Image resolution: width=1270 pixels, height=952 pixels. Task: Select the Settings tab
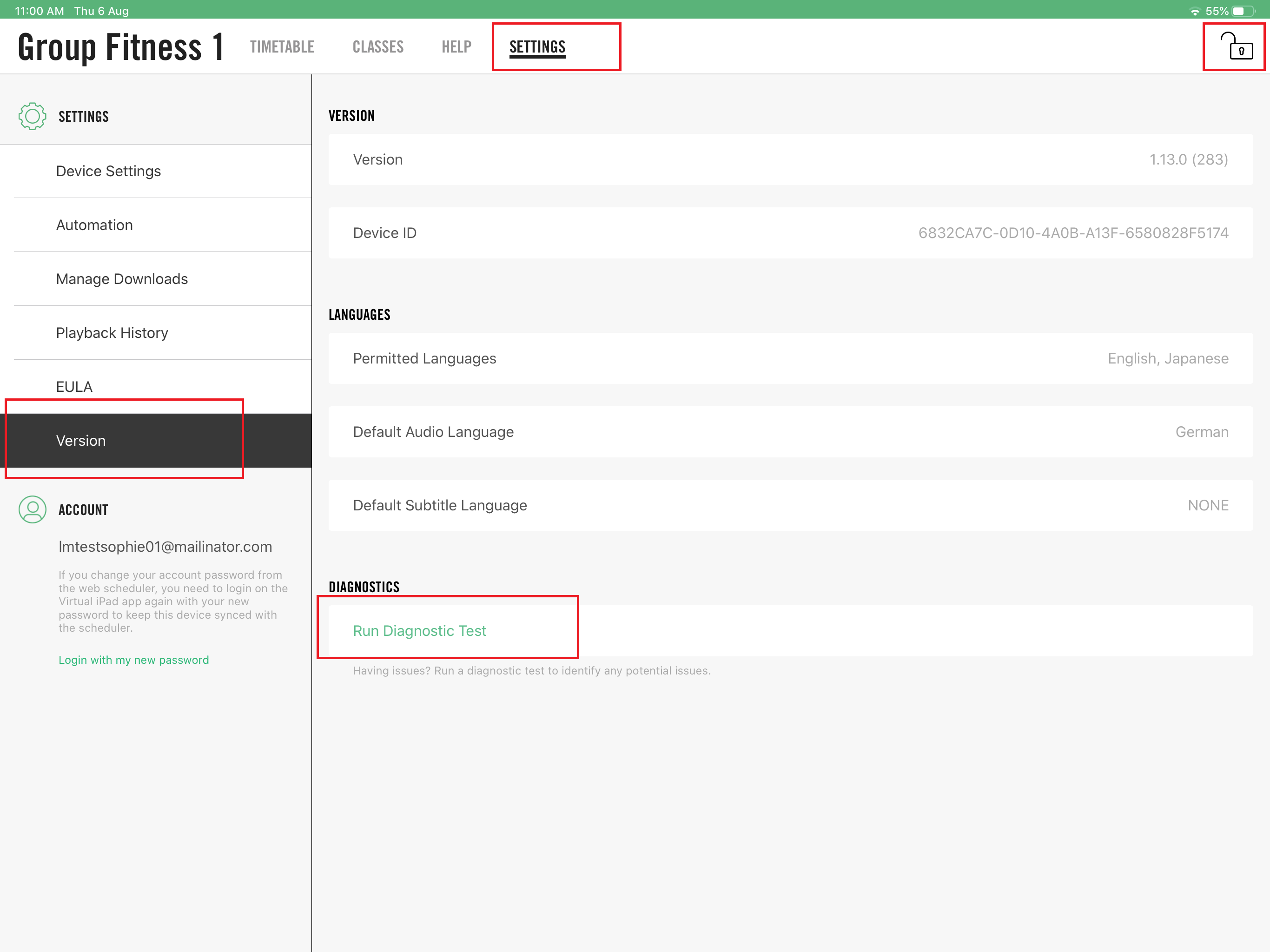point(537,46)
